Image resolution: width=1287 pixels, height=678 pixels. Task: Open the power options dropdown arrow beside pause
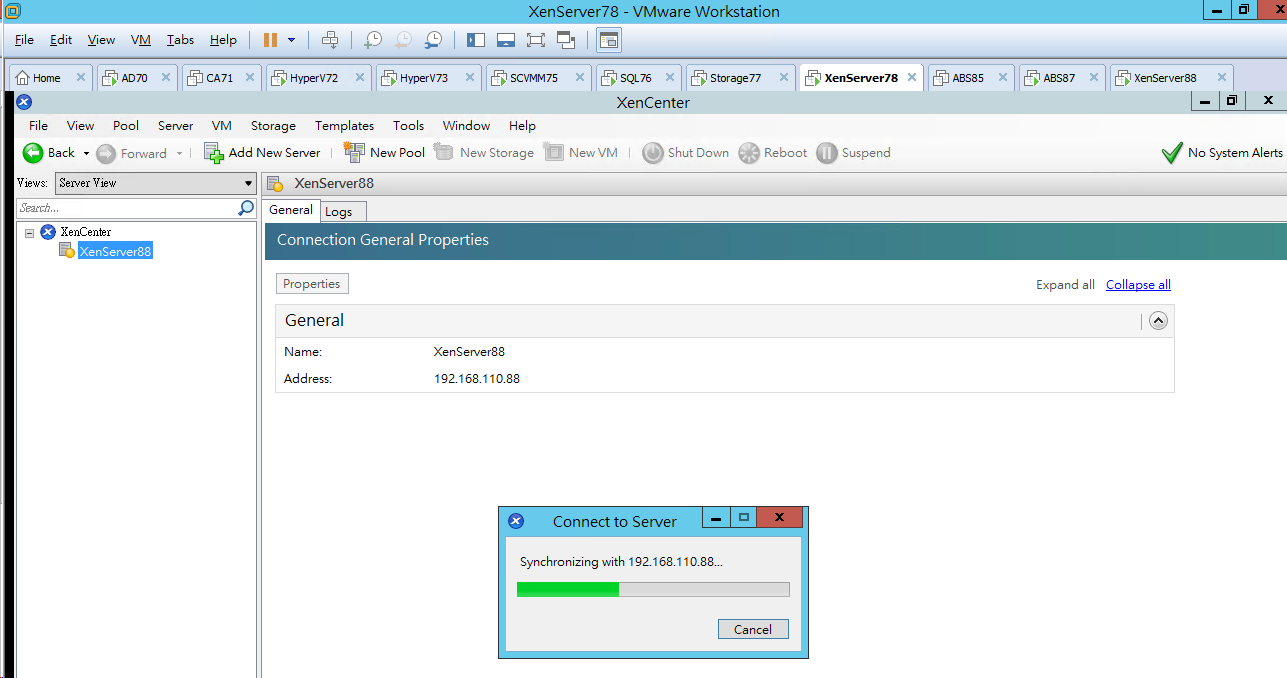292,40
